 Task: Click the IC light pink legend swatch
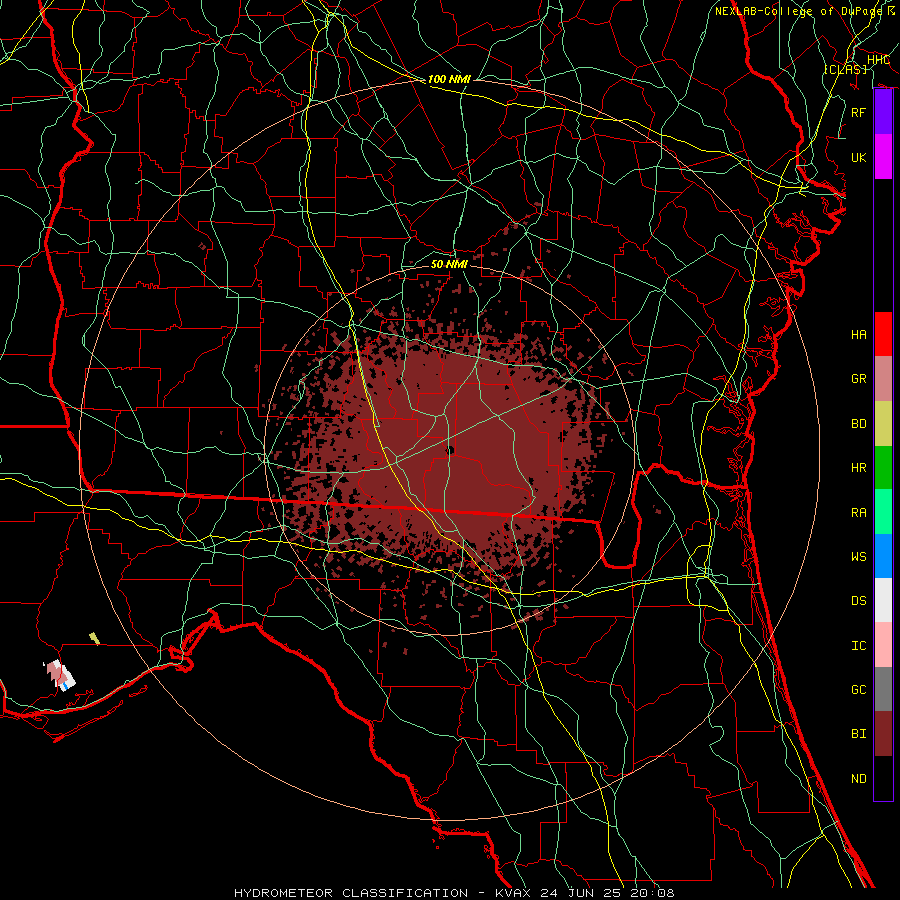883,645
